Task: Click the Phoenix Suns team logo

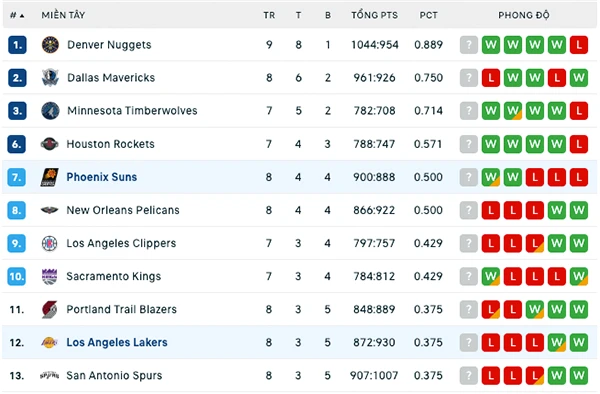Action: point(50,177)
